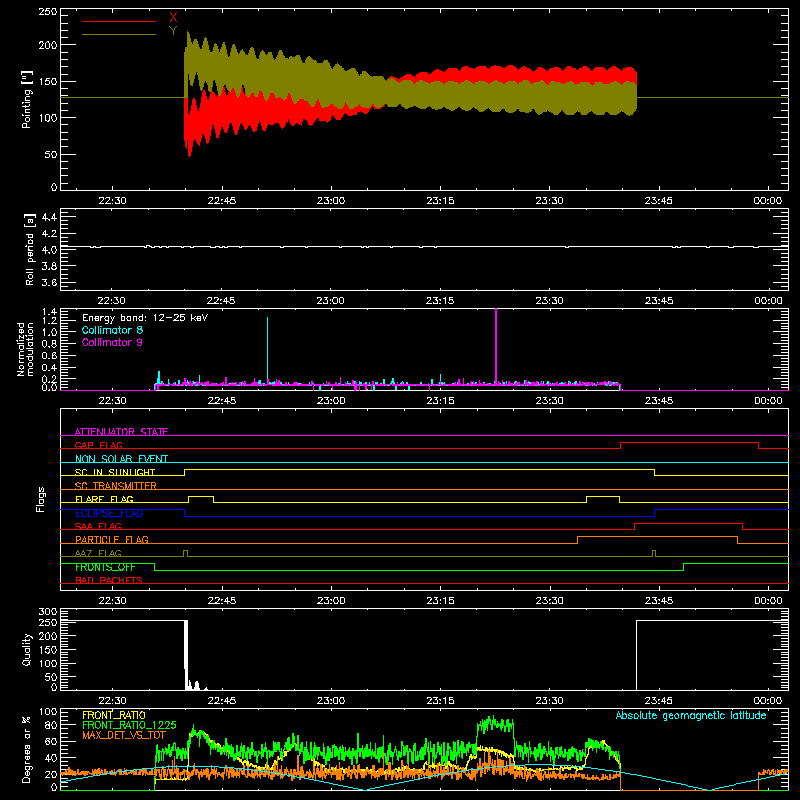Click the Collimator 8 legend label
The height and width of the screenshot is (800, 800).
coord(112,330)
